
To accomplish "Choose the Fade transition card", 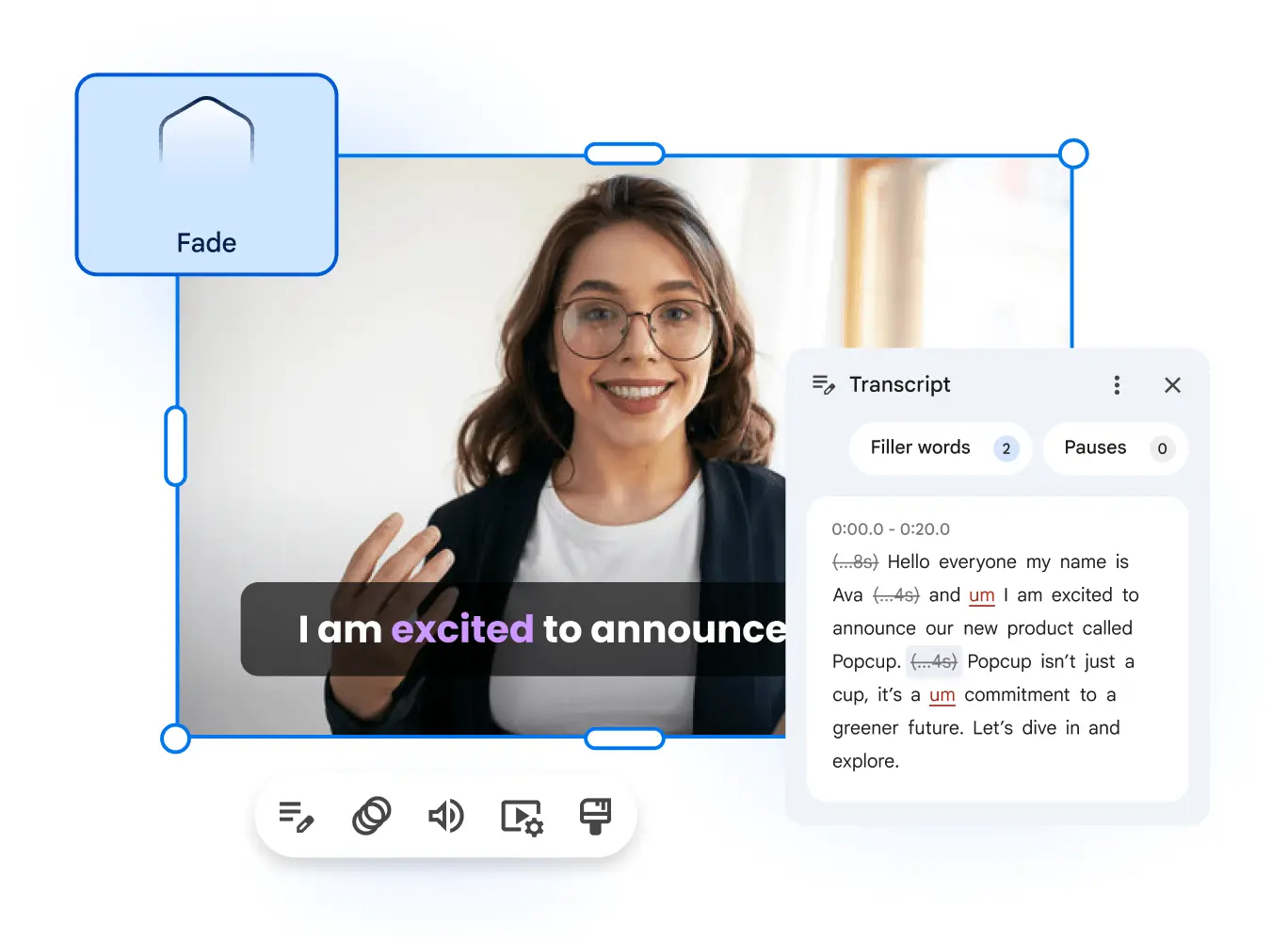I will [206, 174].
